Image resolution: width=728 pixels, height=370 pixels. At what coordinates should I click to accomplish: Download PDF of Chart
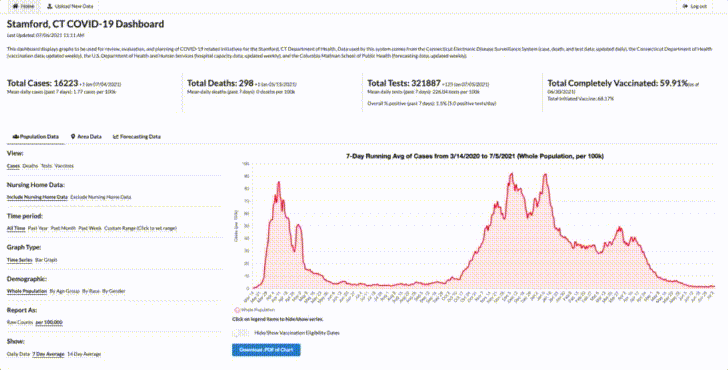266,350
